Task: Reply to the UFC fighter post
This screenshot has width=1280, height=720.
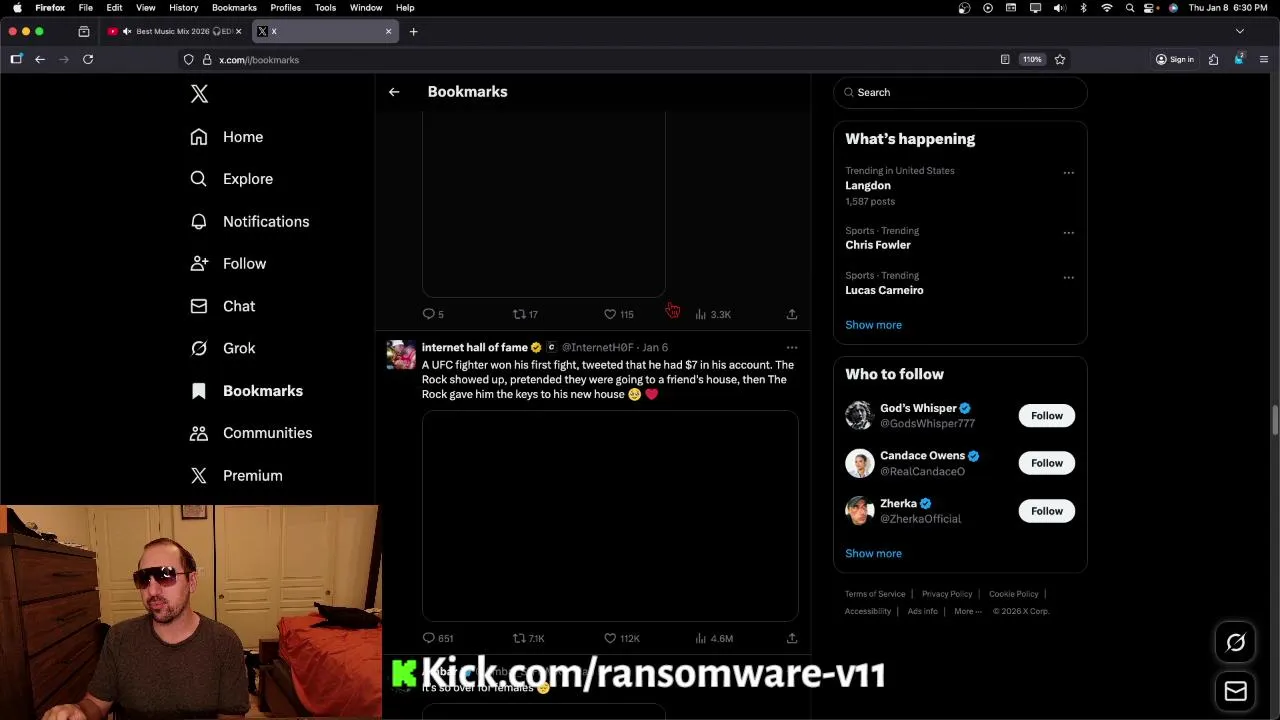Action: (x=437, y=638)
